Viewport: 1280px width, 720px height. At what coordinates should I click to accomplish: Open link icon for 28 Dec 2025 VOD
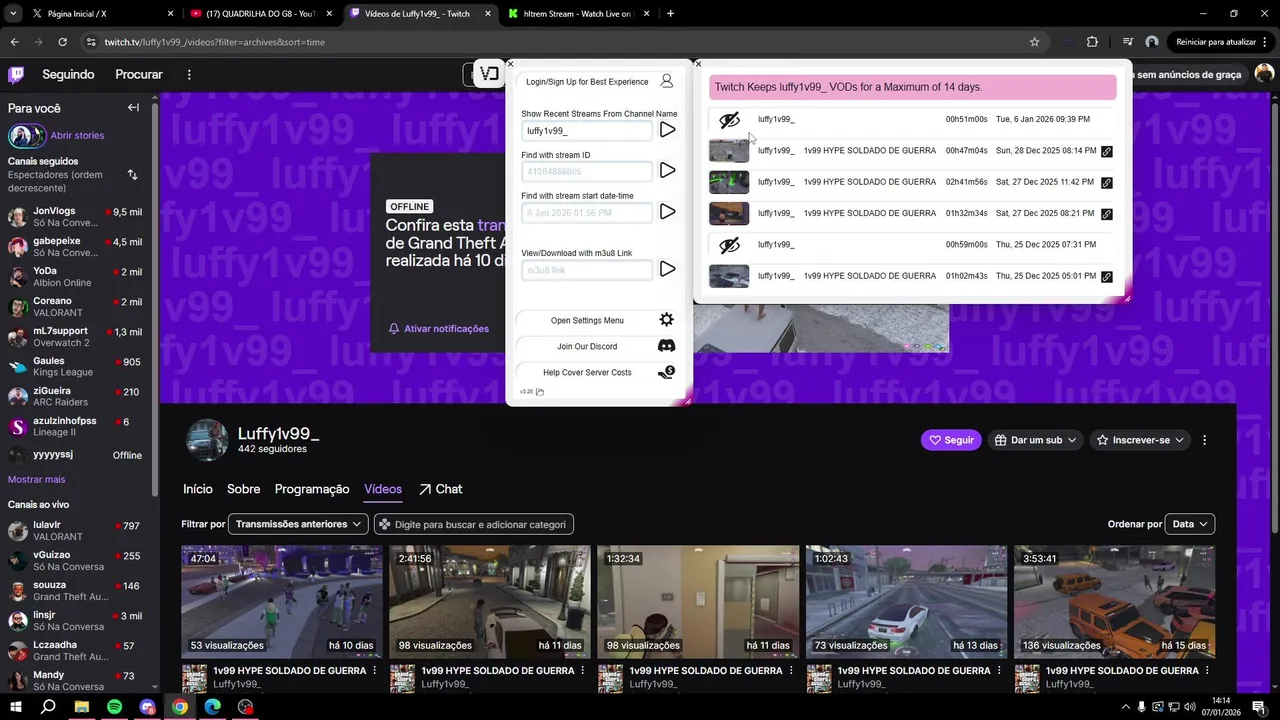pyautogui.click(x=1107, y=151)
